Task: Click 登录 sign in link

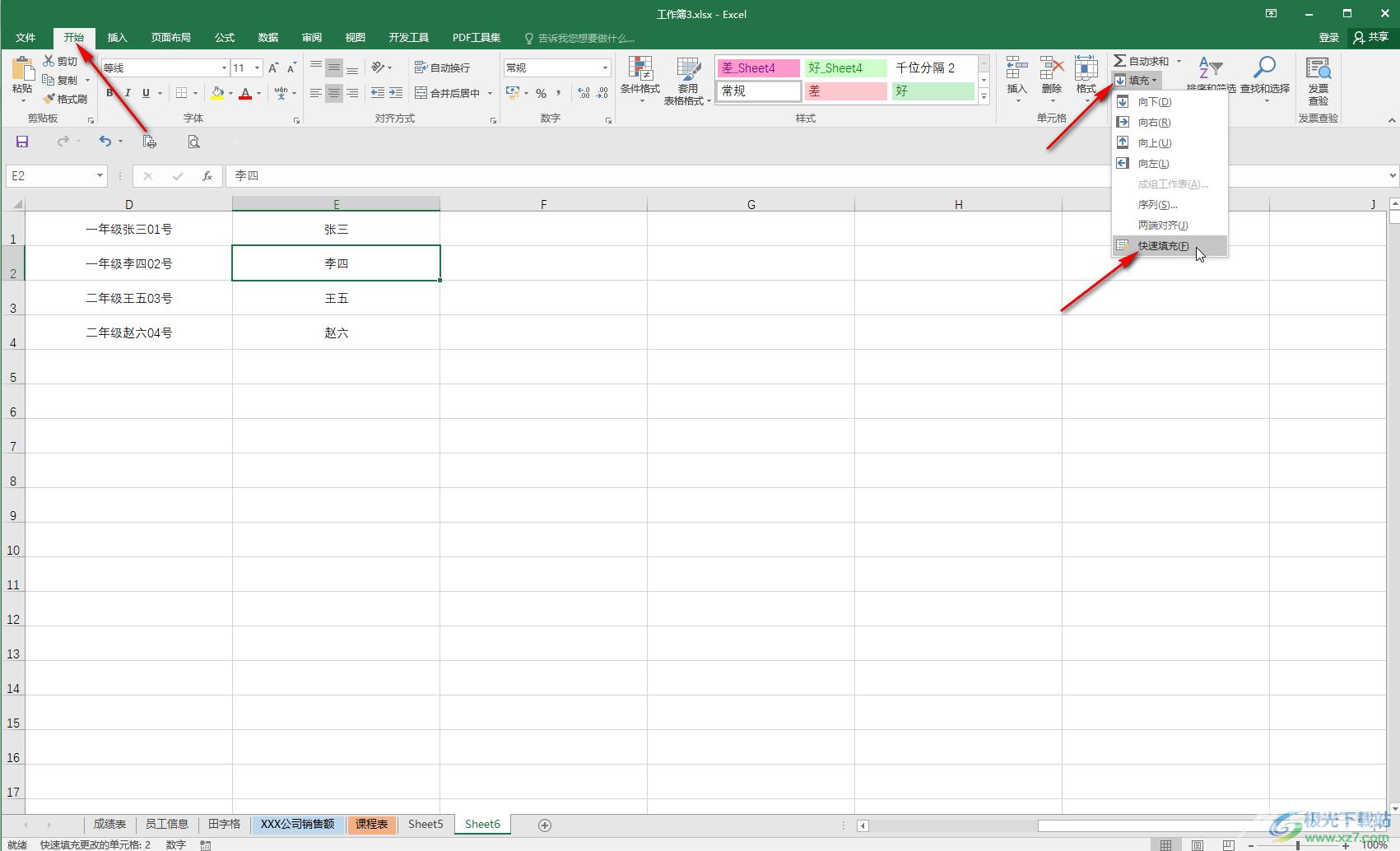Action: point(1328,38)
